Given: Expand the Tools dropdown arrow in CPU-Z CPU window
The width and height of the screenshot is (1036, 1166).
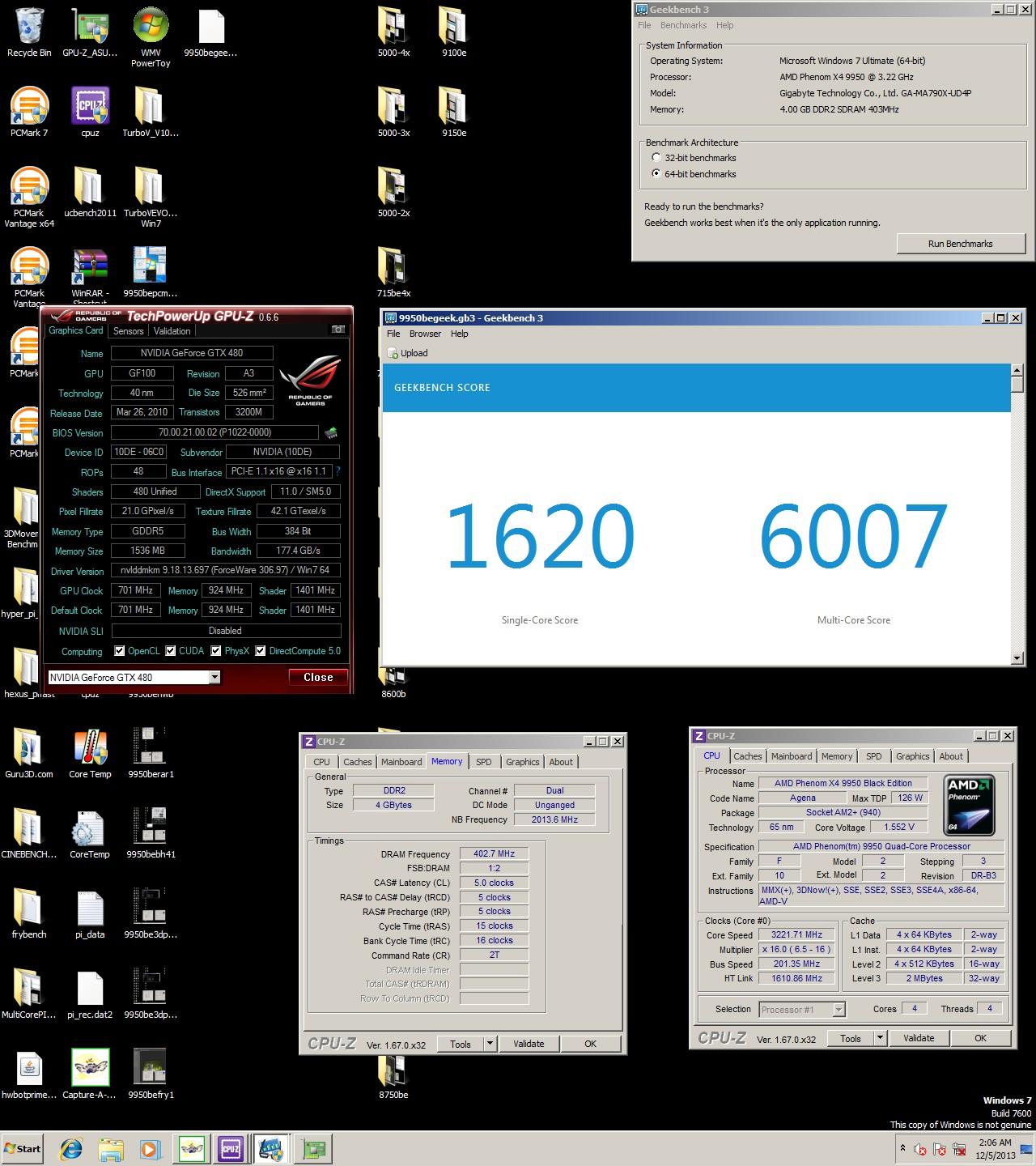Looking at the screenshot, I should tap(880, 1038).
